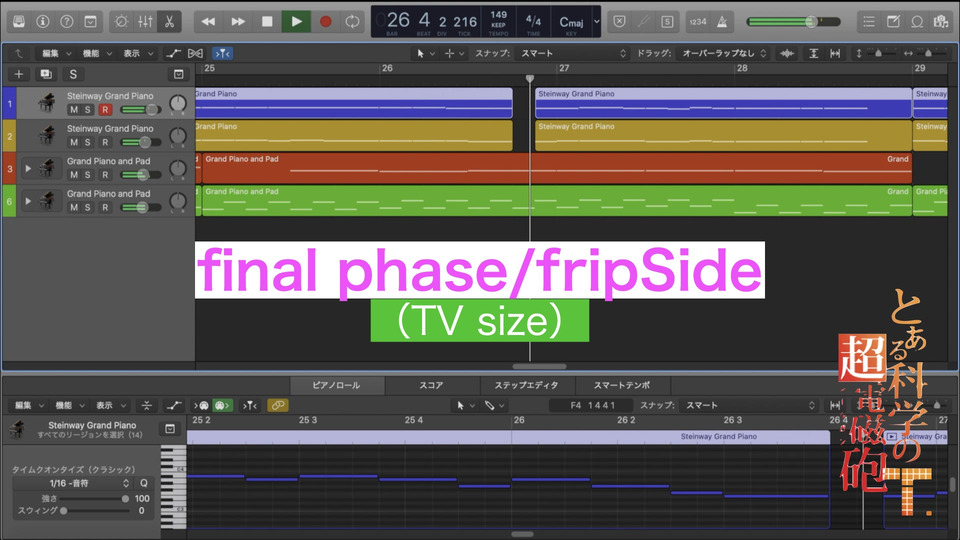
Task: Open the Library panel icon
Action: click(19, 21)
